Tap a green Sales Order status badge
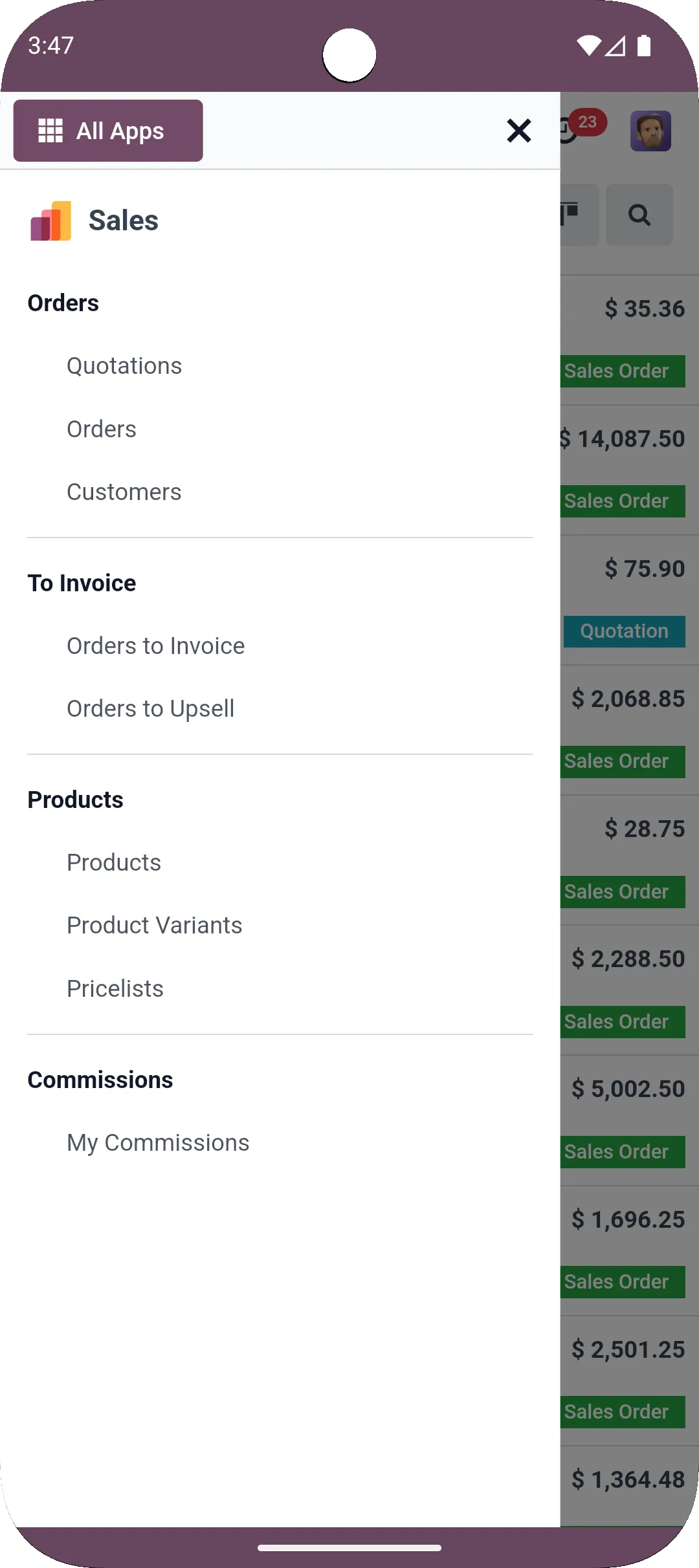The height and width of the screenshot is (1568, 699). 621,371
